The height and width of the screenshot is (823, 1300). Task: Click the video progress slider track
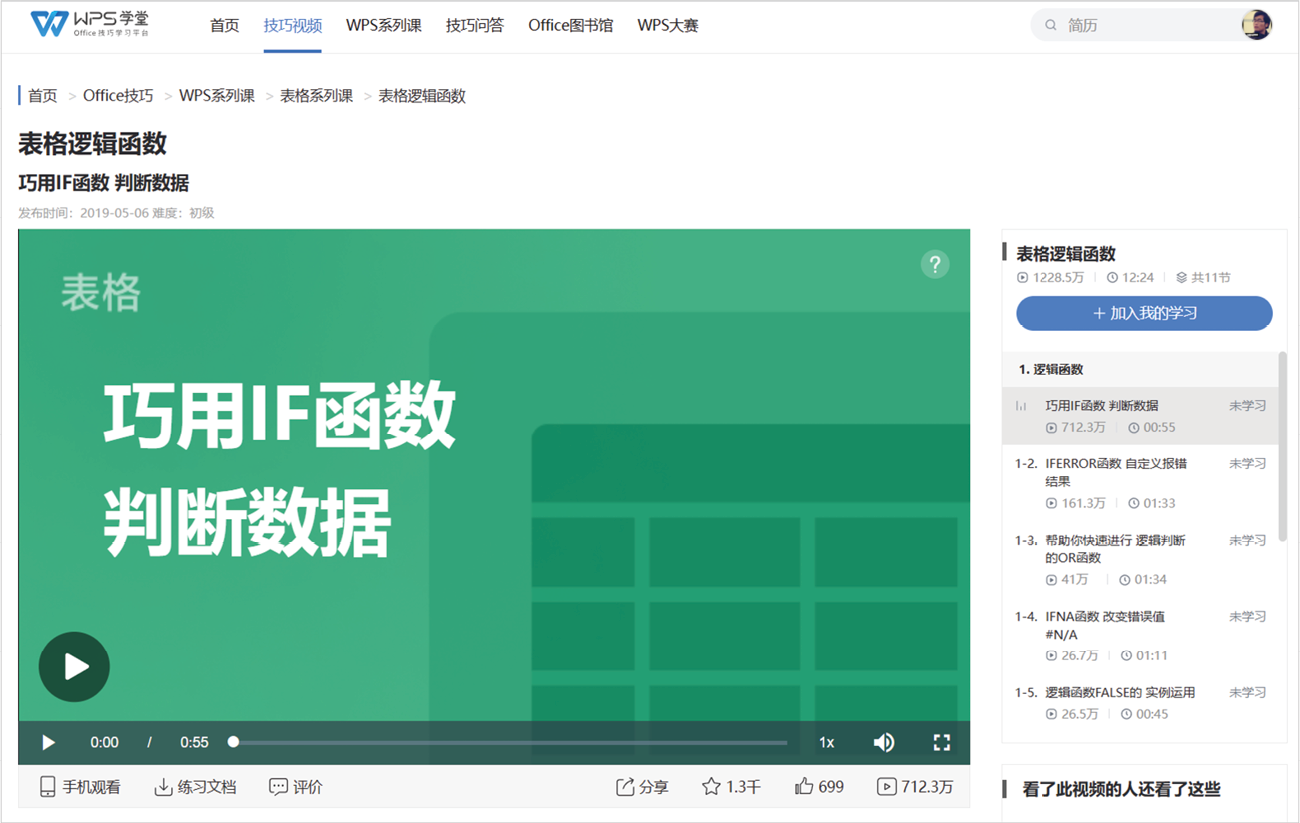[510, 742]
